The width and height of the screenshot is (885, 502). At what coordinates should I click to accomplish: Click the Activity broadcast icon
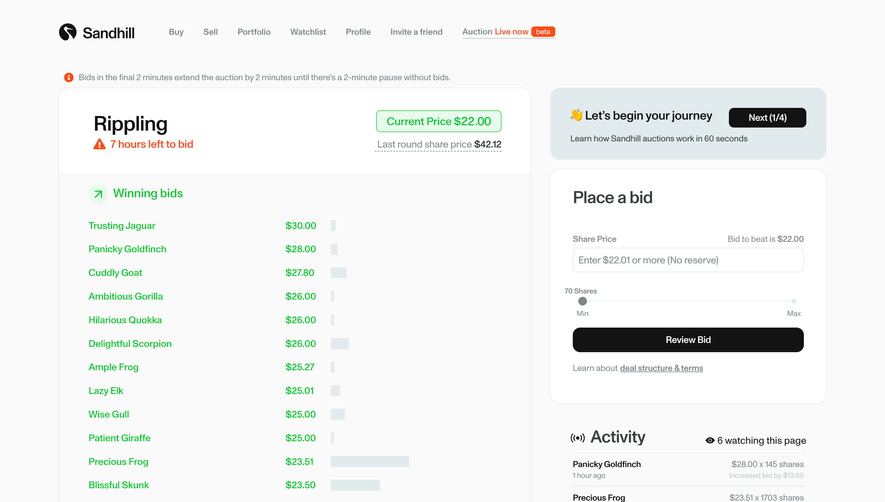[577, 438]
